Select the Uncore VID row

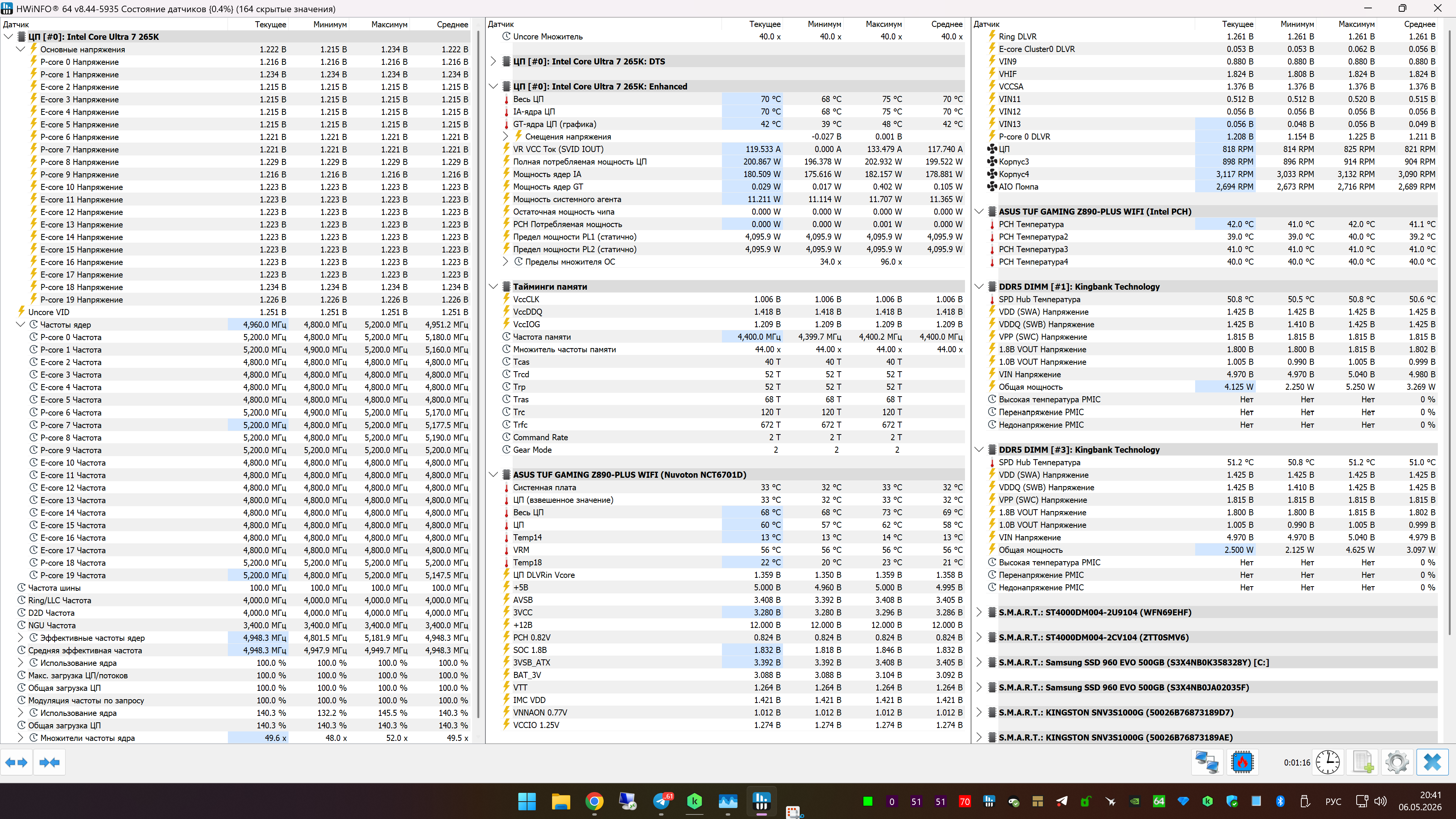tap(236, 312)
